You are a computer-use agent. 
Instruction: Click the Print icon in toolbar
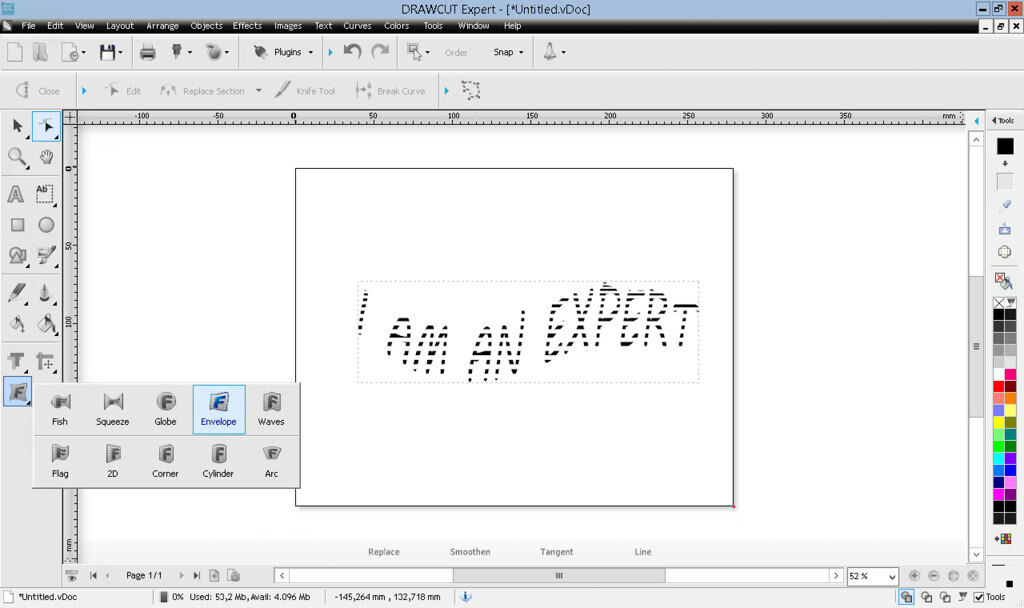tap(148, 52)
